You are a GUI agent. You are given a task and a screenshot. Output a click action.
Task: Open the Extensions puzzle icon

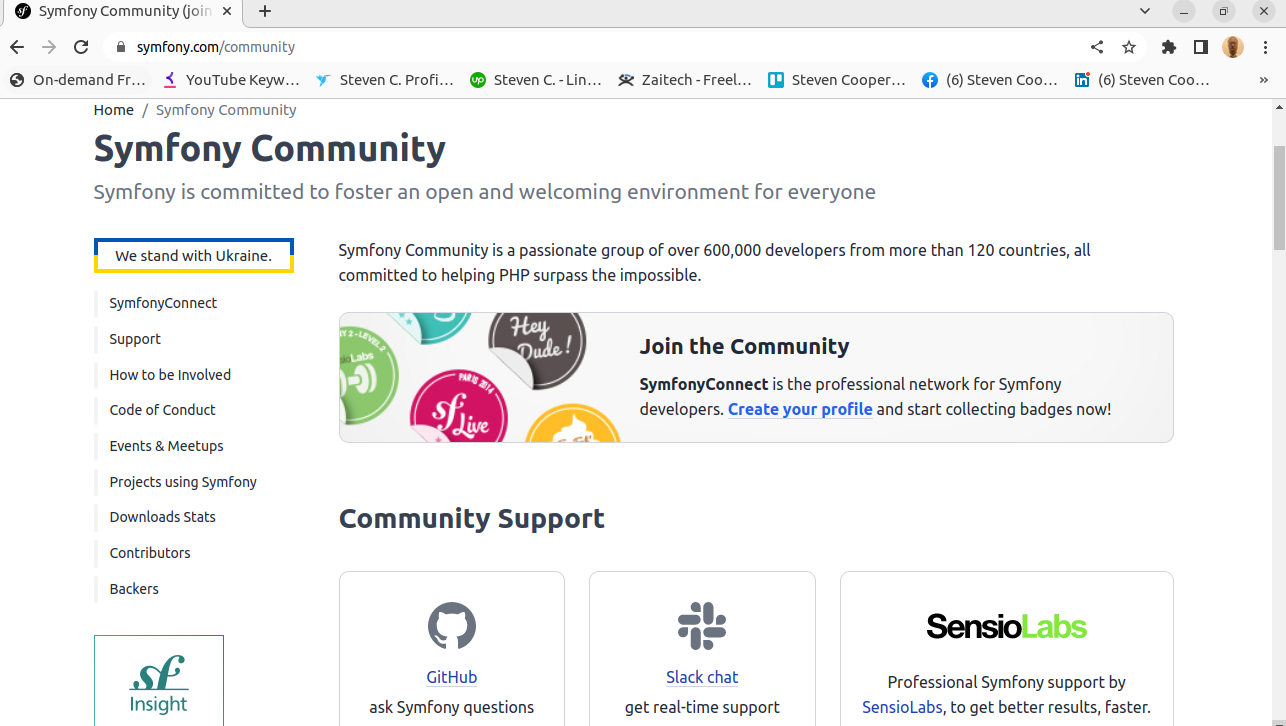[x=1169, y=47]
